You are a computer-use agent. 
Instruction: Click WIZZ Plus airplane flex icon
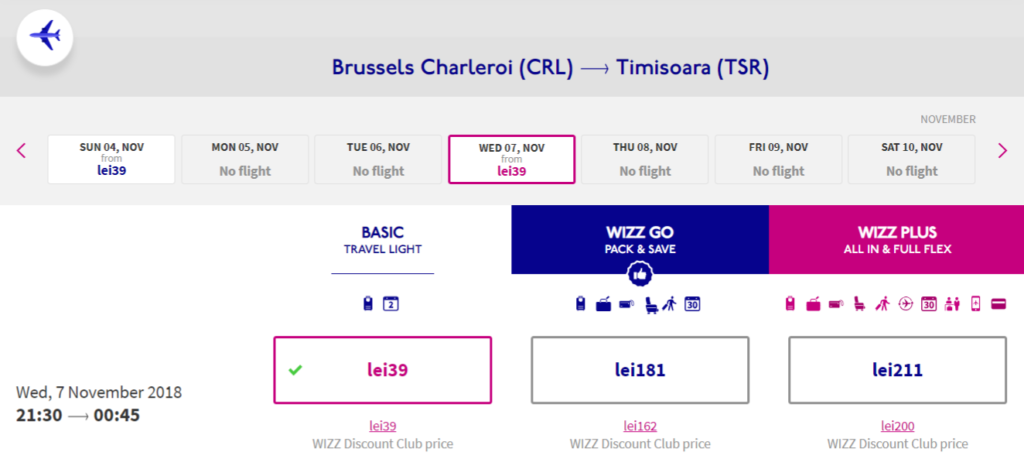pos(905,304)
